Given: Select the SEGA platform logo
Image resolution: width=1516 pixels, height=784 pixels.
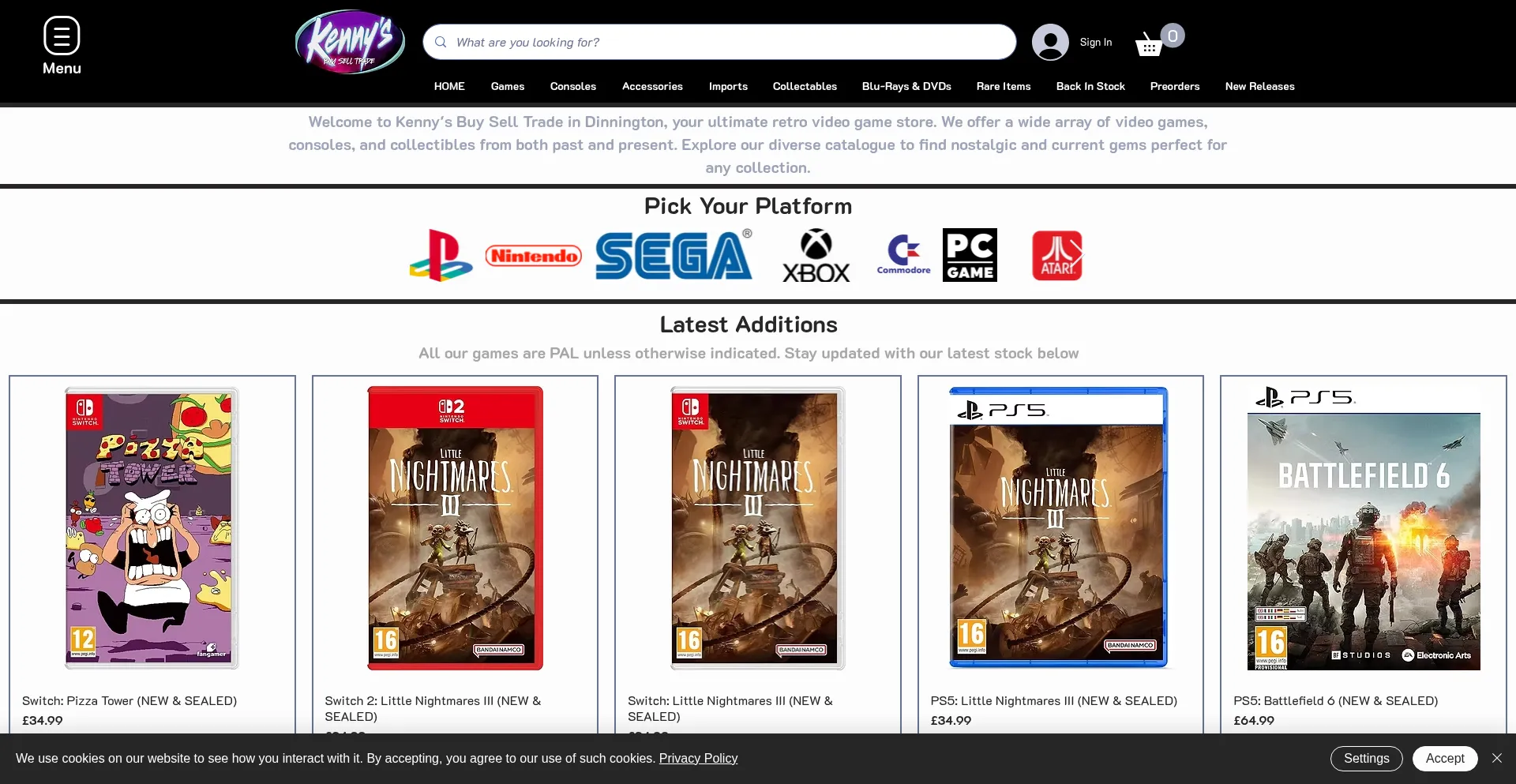Looking at the screenshot, I should 674,254.
